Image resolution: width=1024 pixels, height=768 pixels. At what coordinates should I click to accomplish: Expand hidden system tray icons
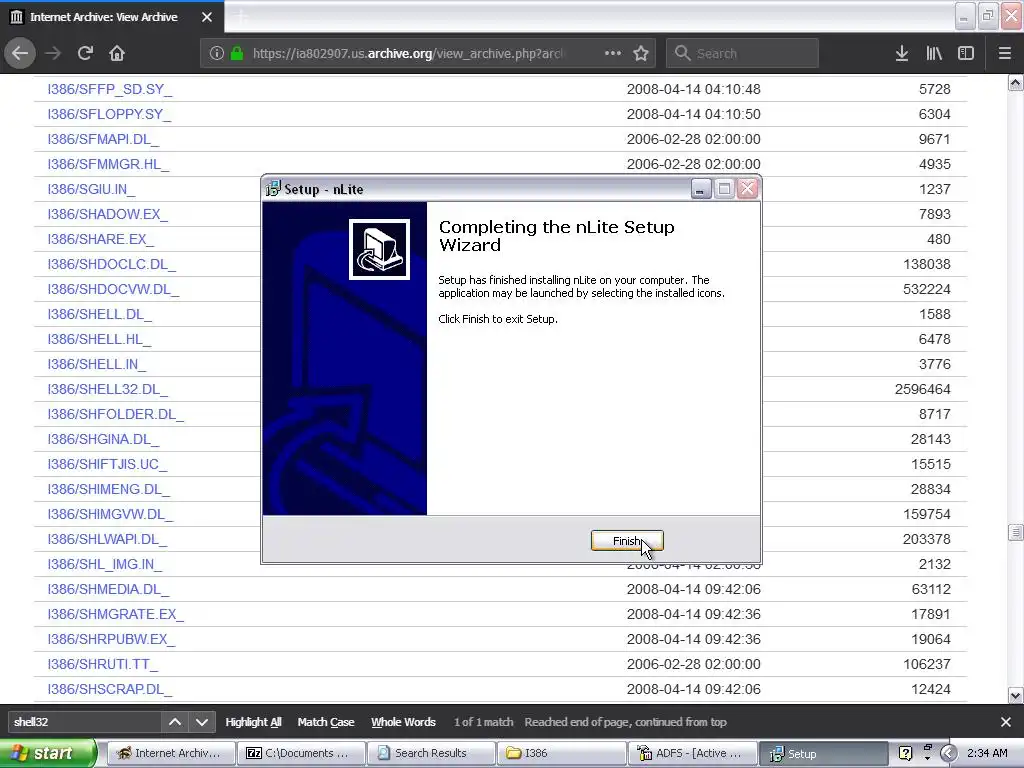[949, 753]
